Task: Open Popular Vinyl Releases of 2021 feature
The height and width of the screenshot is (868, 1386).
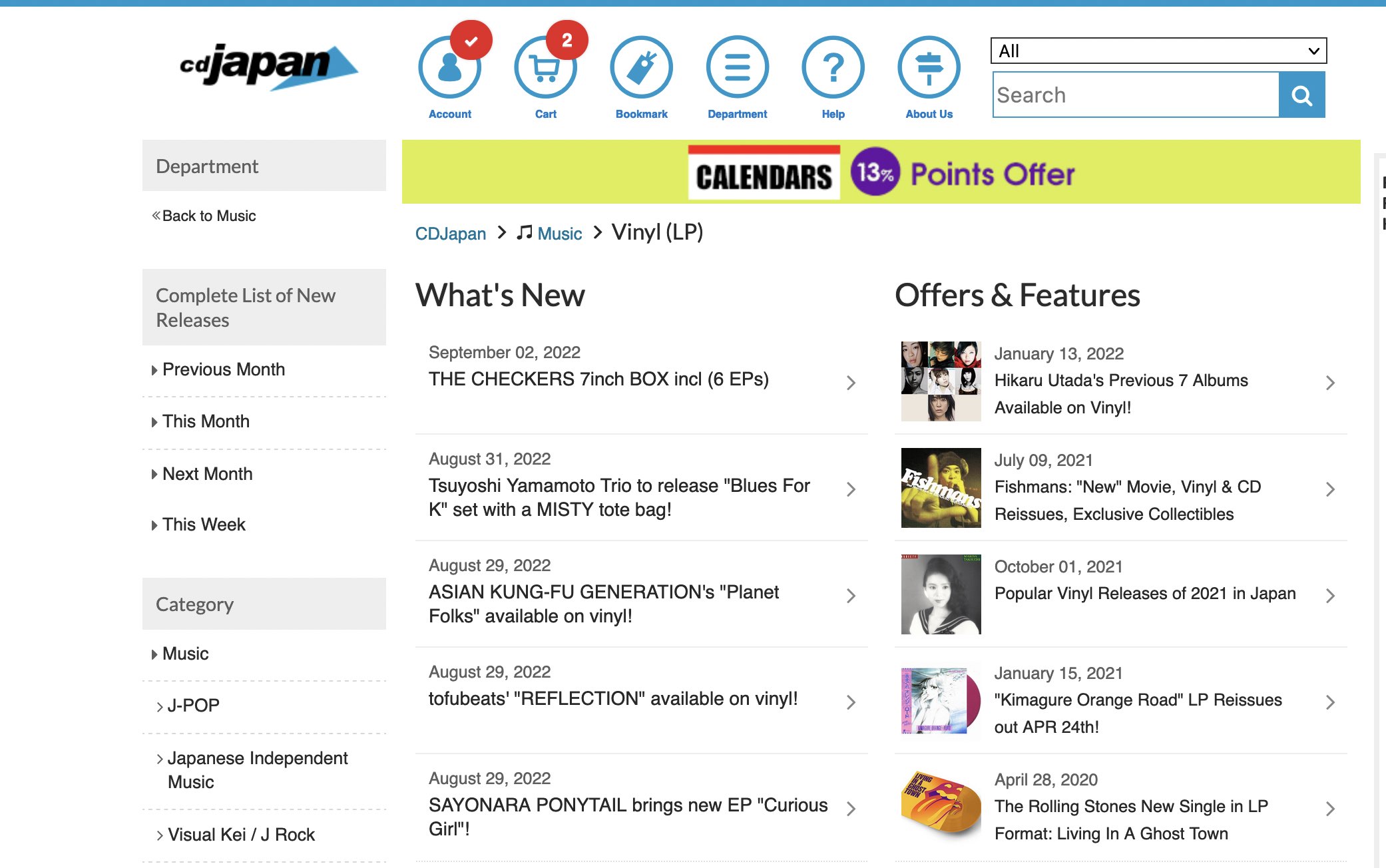Action: [1145, 593]
